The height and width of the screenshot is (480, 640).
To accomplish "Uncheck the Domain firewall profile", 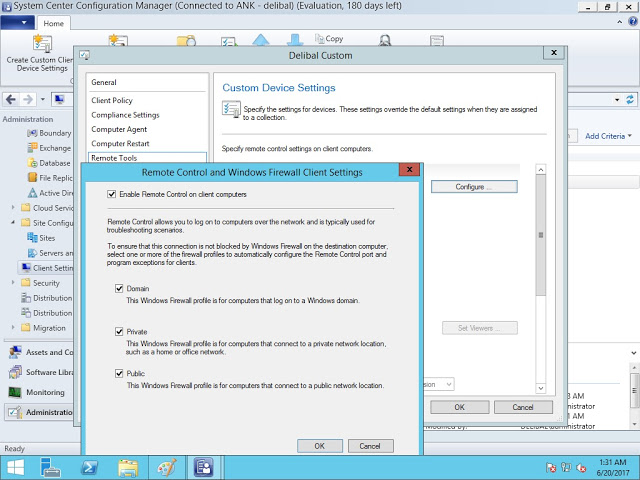I will click(x=120, y=289).
